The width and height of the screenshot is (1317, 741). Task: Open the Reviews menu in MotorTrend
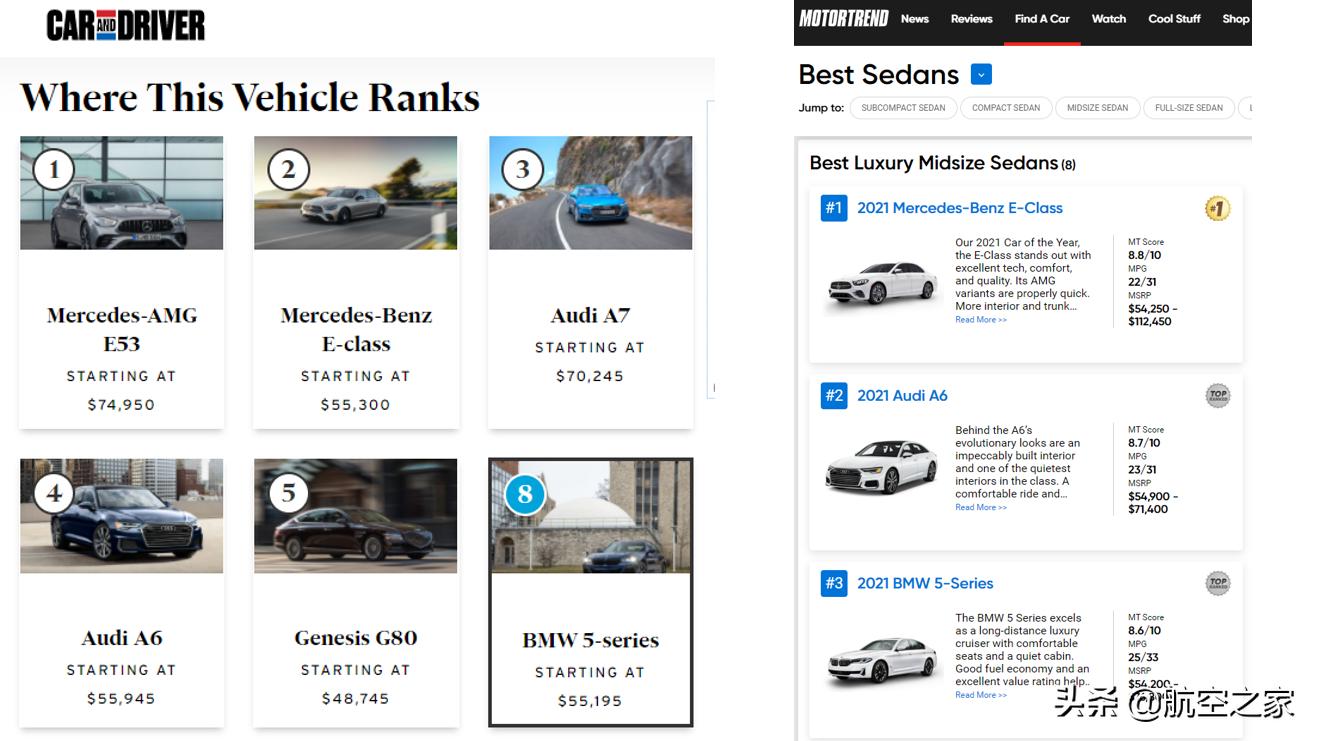[x=972, y=19]
